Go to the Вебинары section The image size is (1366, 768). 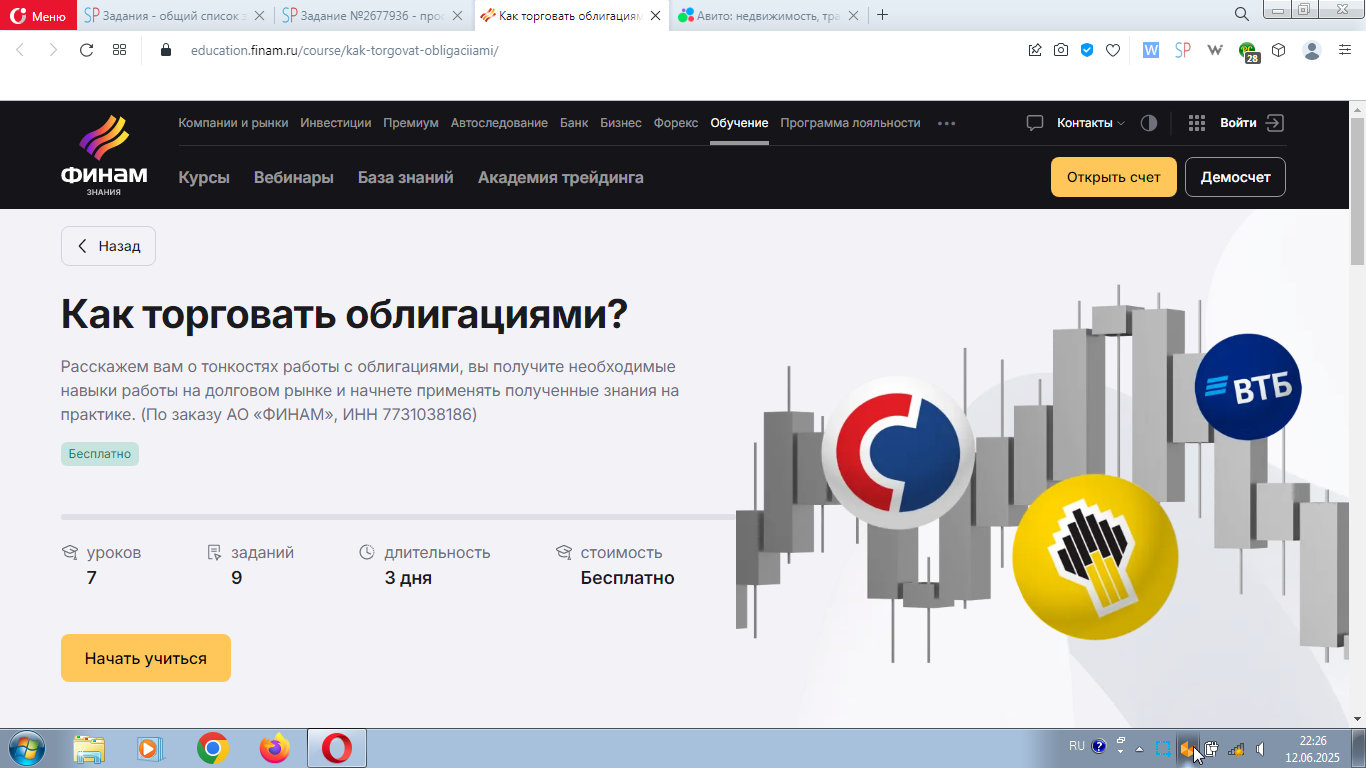click(294, 177)
